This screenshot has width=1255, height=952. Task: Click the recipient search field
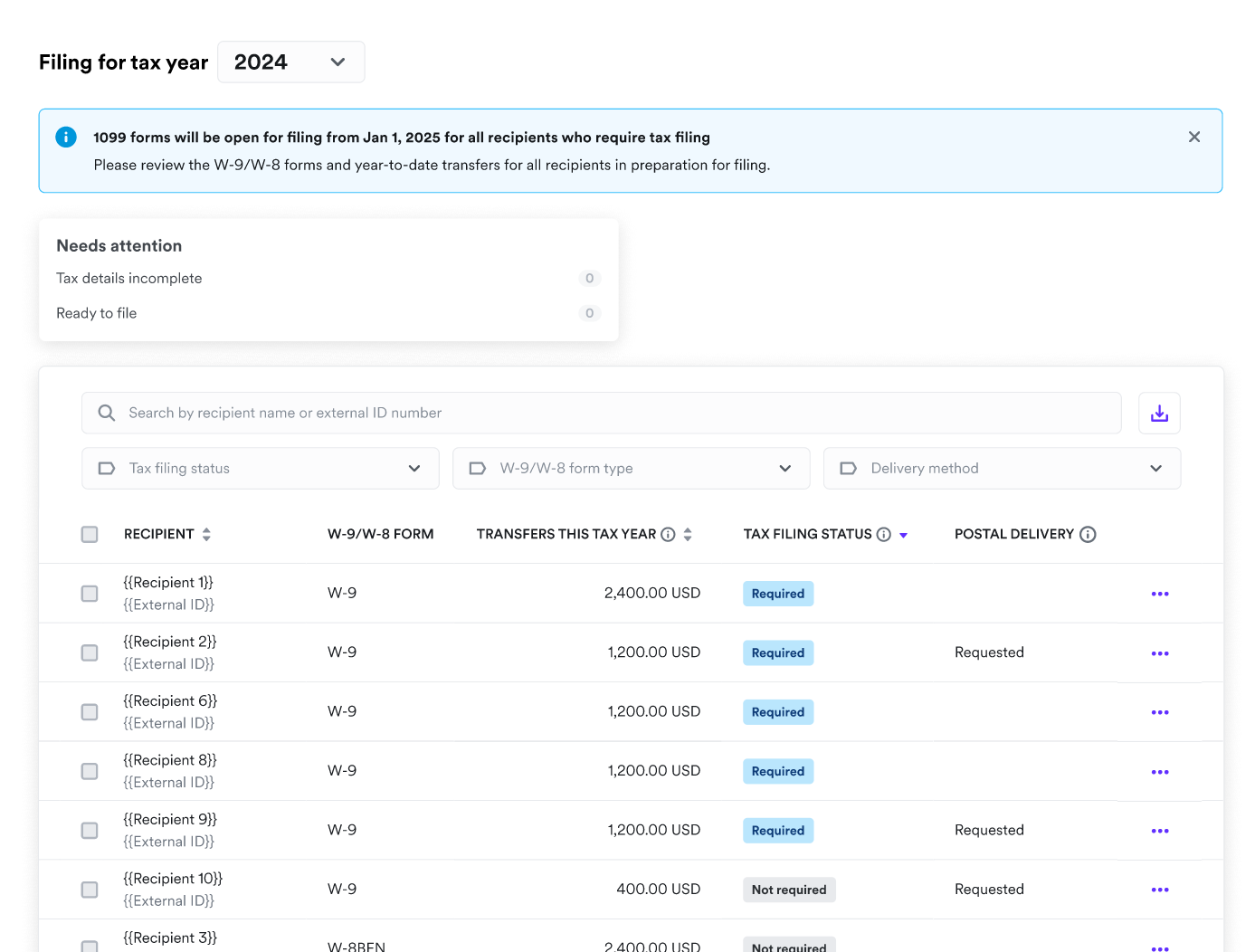[602, 414]
